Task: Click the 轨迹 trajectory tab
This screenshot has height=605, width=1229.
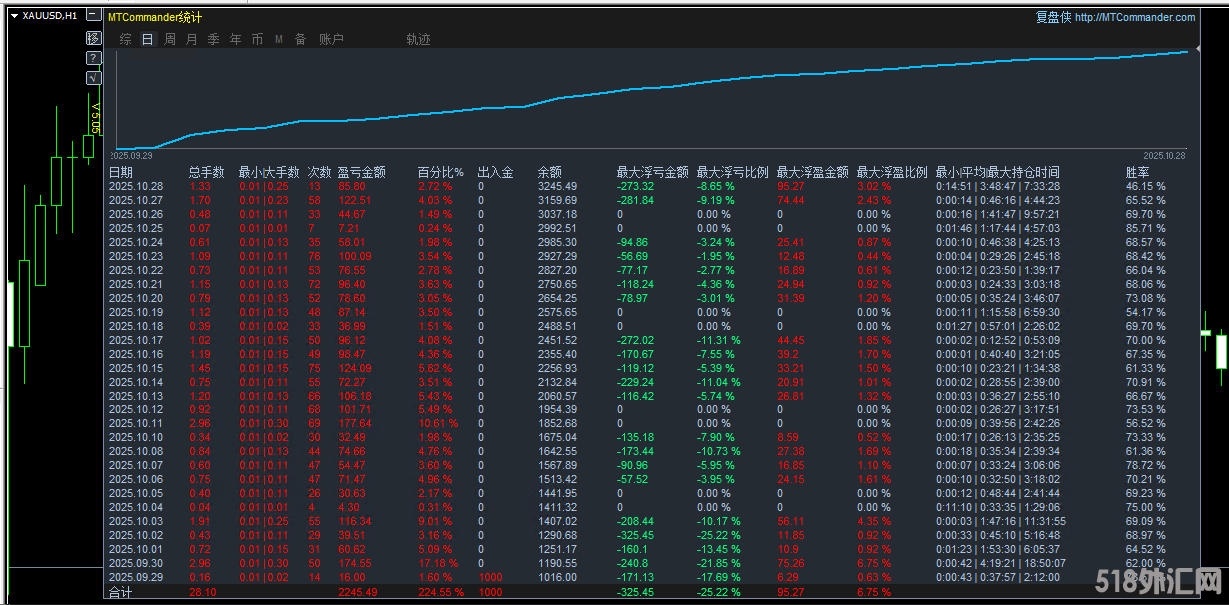Action: (x=418, y=39)
